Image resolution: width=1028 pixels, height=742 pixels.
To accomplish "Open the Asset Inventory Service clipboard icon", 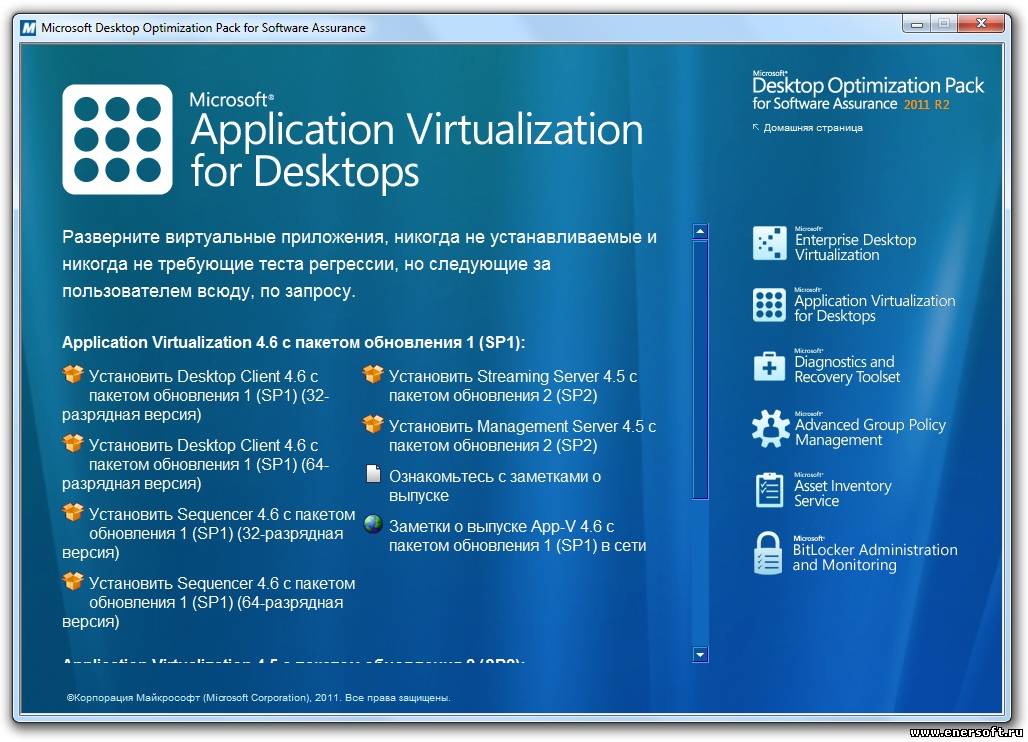I will [x=769, y=491].
